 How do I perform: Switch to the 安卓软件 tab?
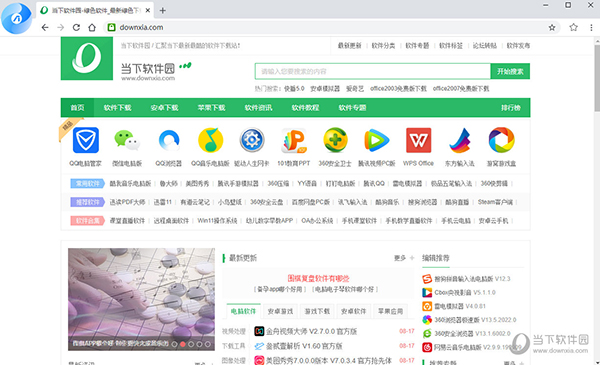pos(354,311)
